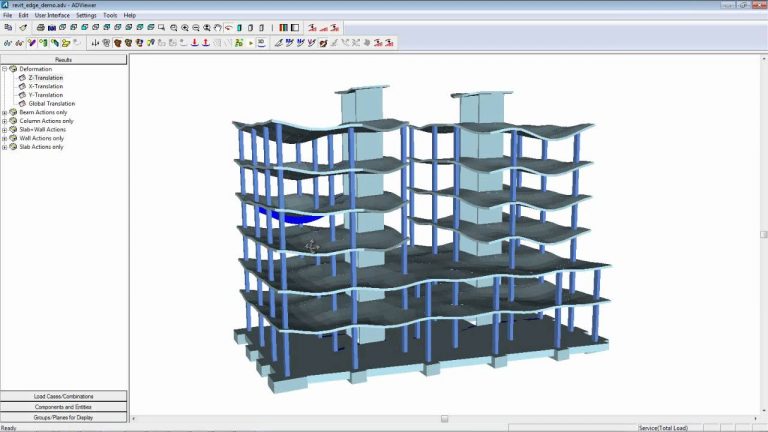Image resolution: width=768 pixels, height=432 pixels.
Task: Open the Help menu
Action: click(x=129, y=16)
